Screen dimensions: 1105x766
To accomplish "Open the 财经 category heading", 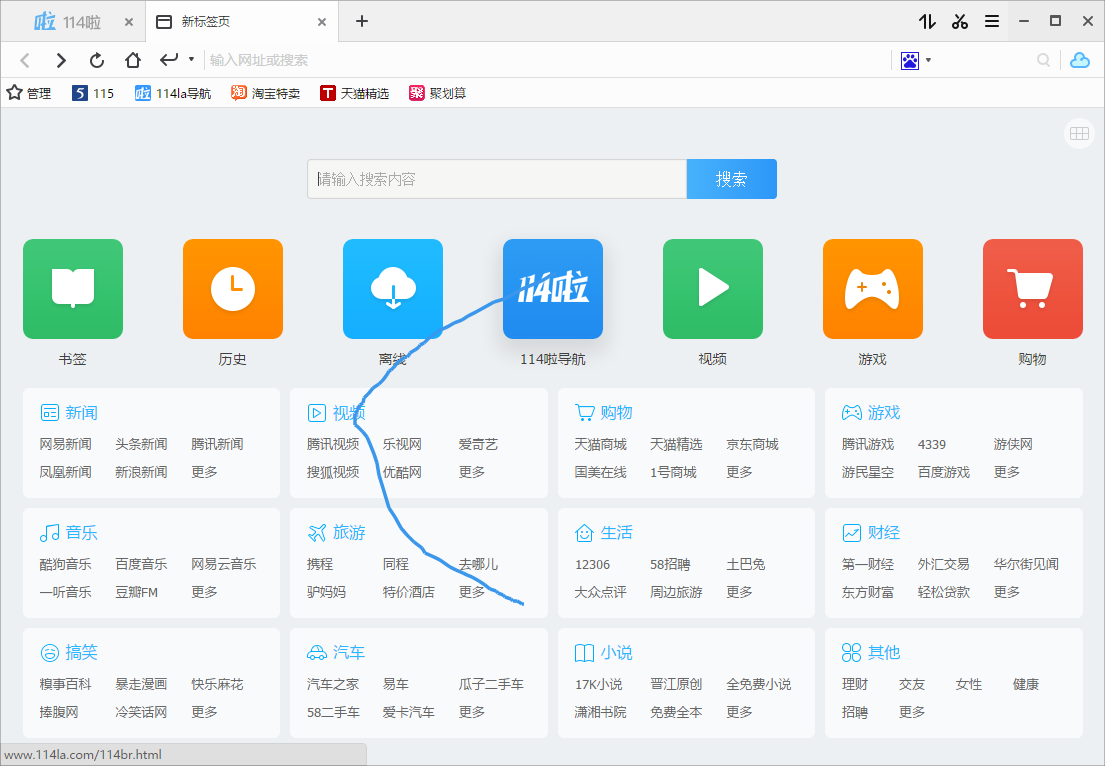I will click(871, 532).
